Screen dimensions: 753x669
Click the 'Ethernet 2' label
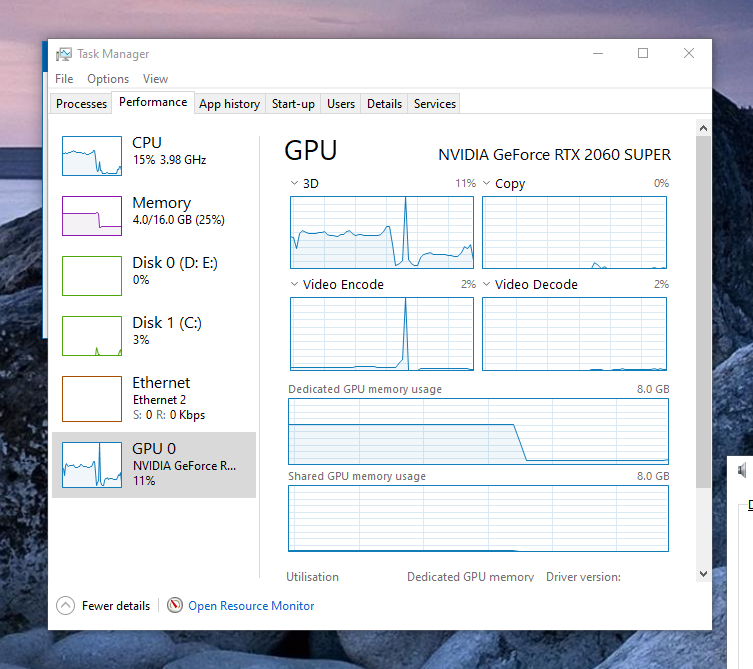point(159,400)
